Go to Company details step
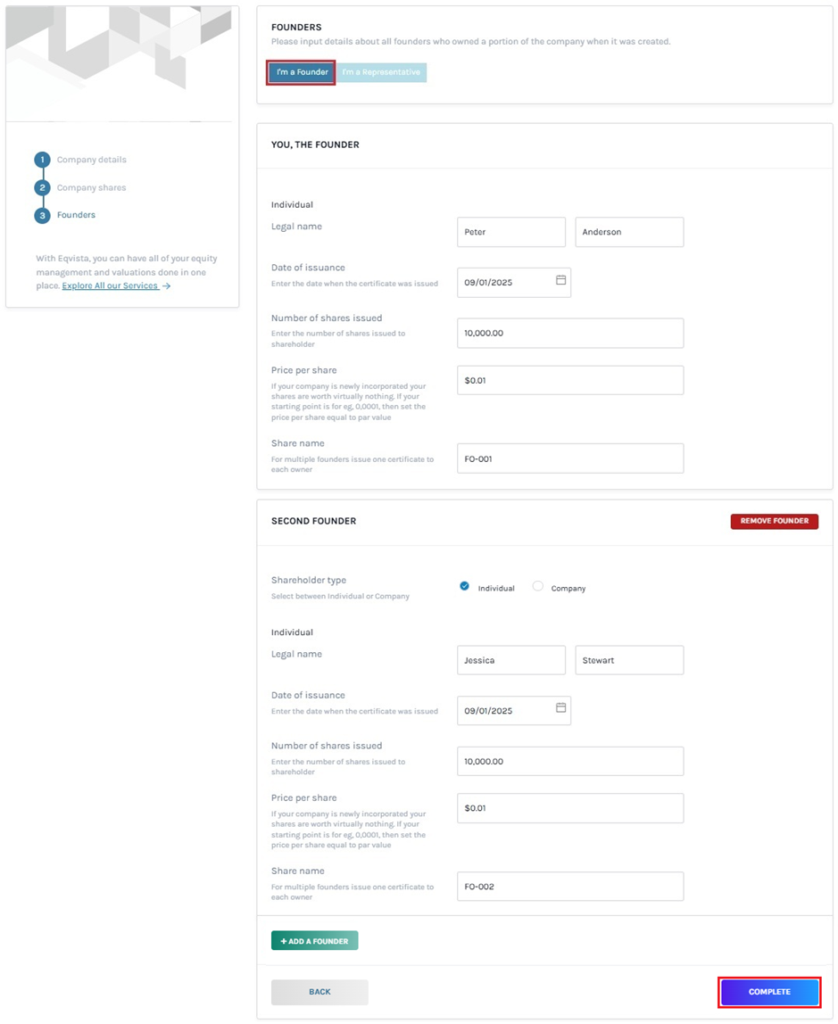 pos(91,160)
